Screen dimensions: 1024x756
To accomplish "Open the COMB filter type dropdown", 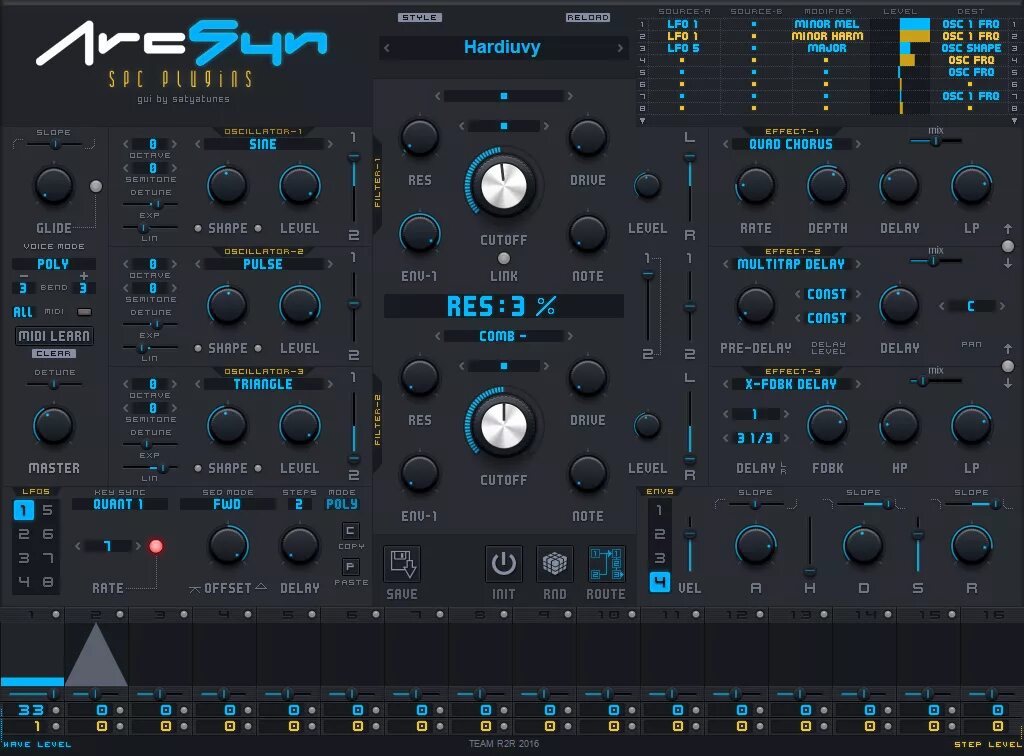I will [503, 335].
